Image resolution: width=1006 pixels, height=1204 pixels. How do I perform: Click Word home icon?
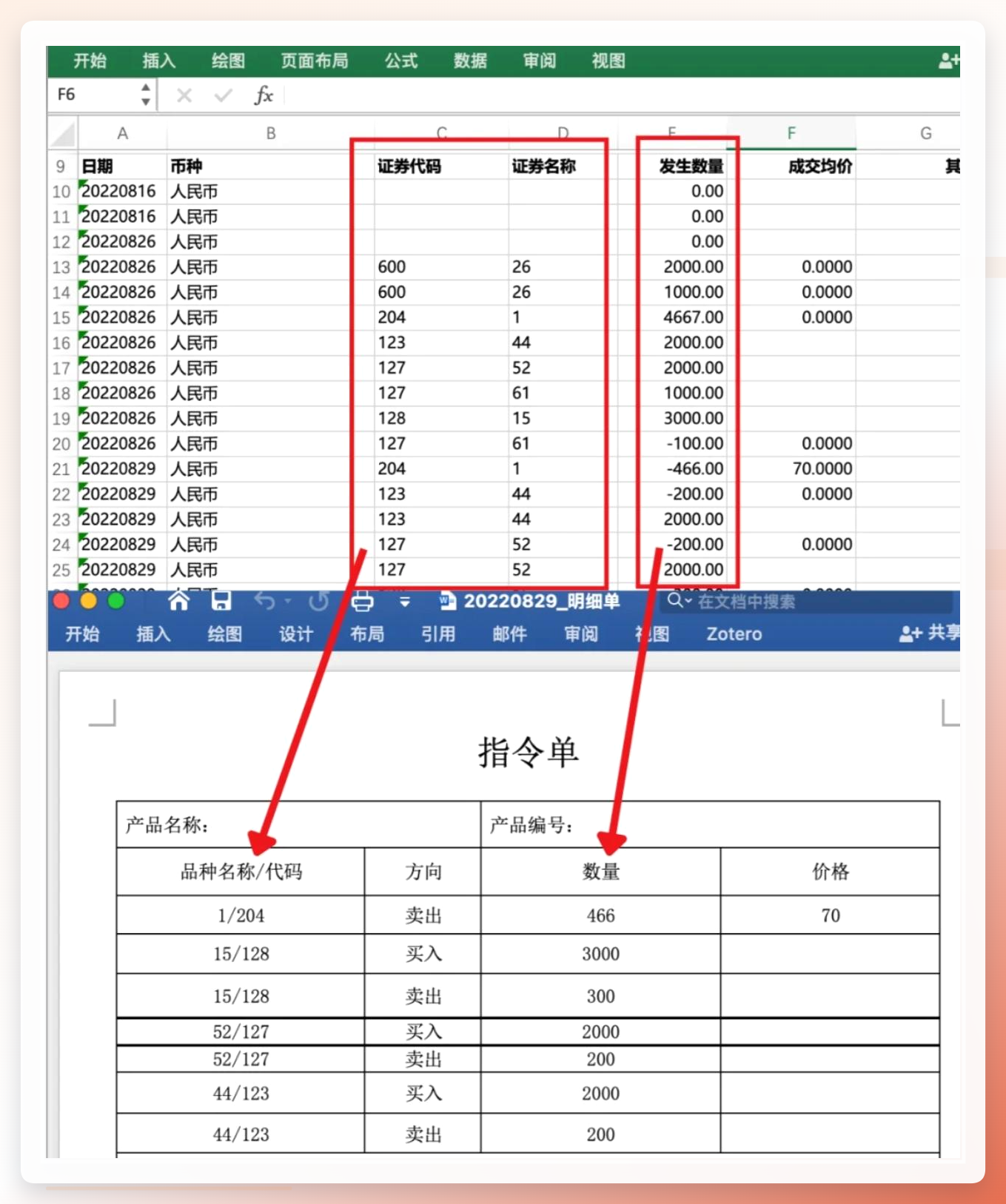[178, 600]
